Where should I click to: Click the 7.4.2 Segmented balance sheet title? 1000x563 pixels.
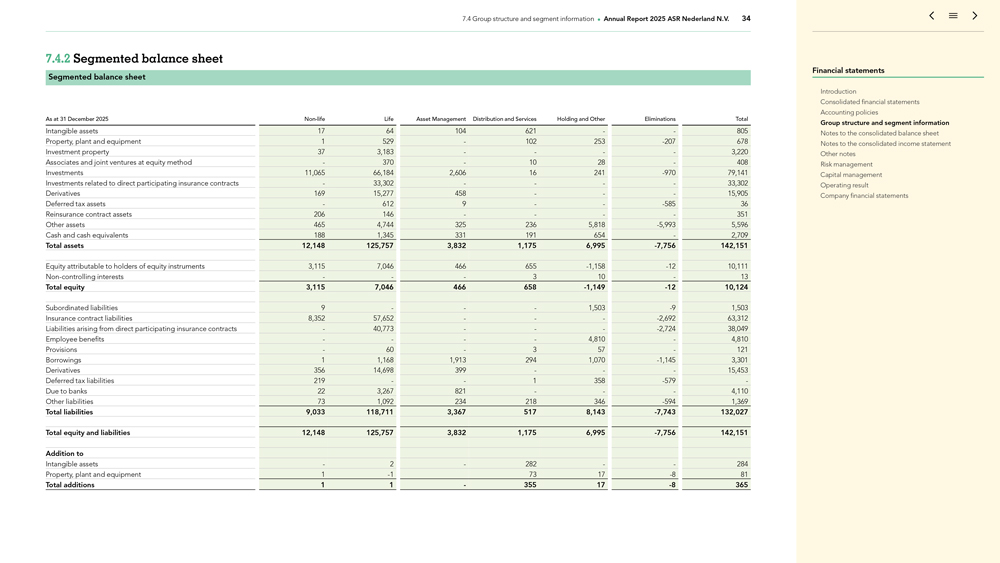[x=134, y=59]
